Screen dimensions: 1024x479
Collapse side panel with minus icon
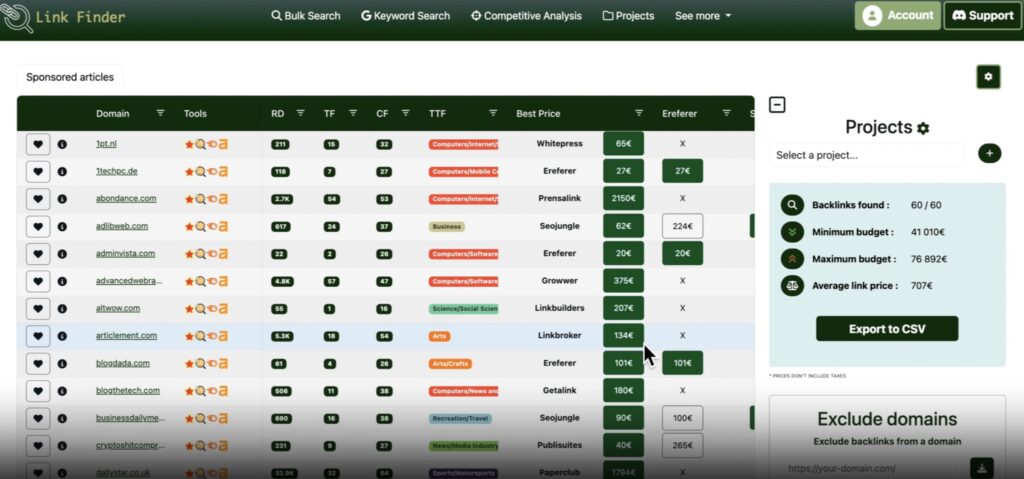[777, 105]
